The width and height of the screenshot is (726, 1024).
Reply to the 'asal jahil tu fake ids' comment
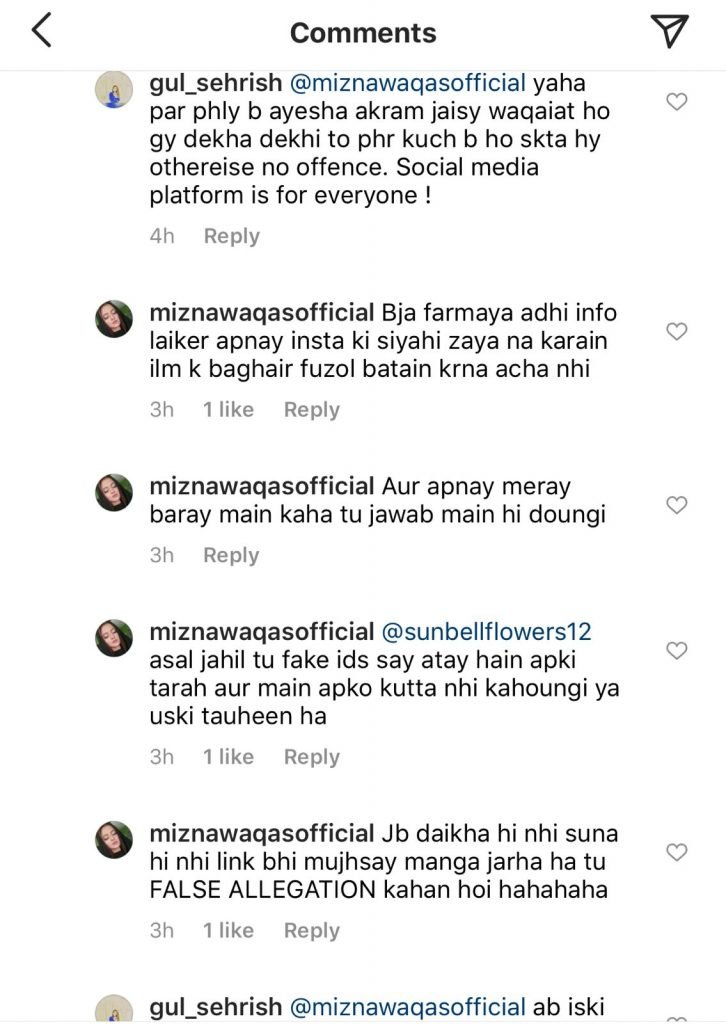click(311, 757)
